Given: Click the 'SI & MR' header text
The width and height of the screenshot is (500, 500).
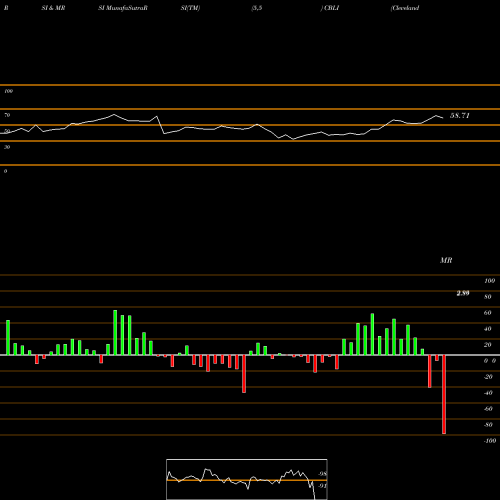Looking at the screenshot, I should (x=53, y=8).
